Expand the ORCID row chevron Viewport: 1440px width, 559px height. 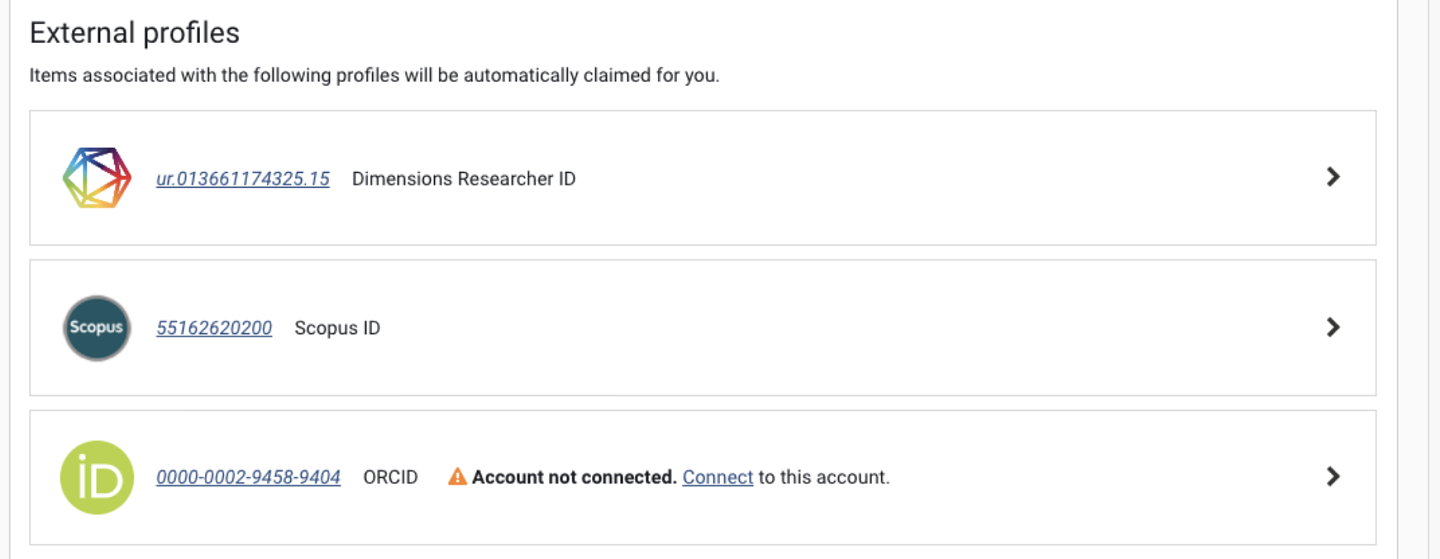[x=1332, y=477]
